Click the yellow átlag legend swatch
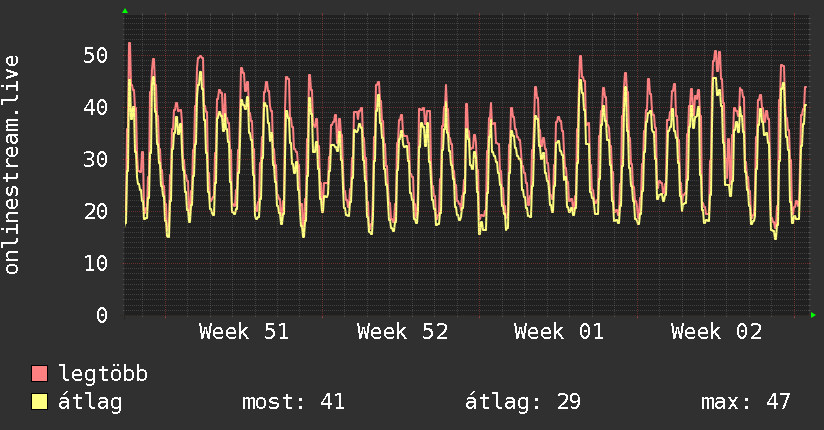824x430 pixels. click(39, 402)
